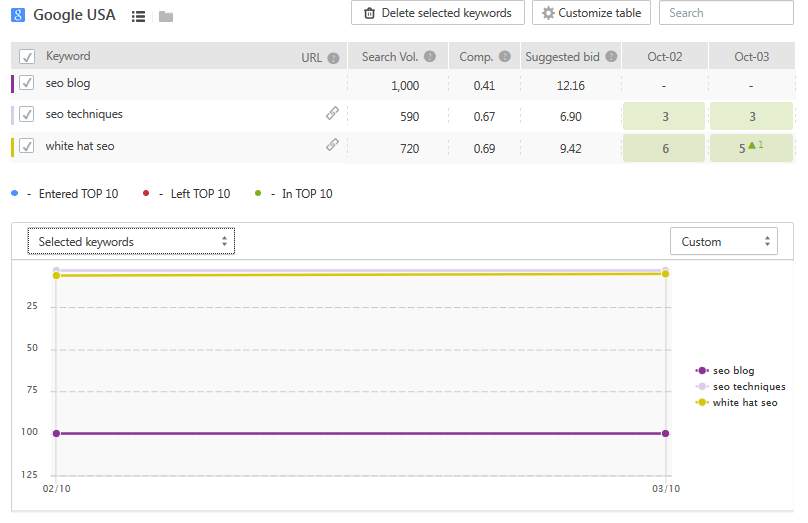
Task: Click the Entered TOP 10 legend label
Action: point(78,194)
